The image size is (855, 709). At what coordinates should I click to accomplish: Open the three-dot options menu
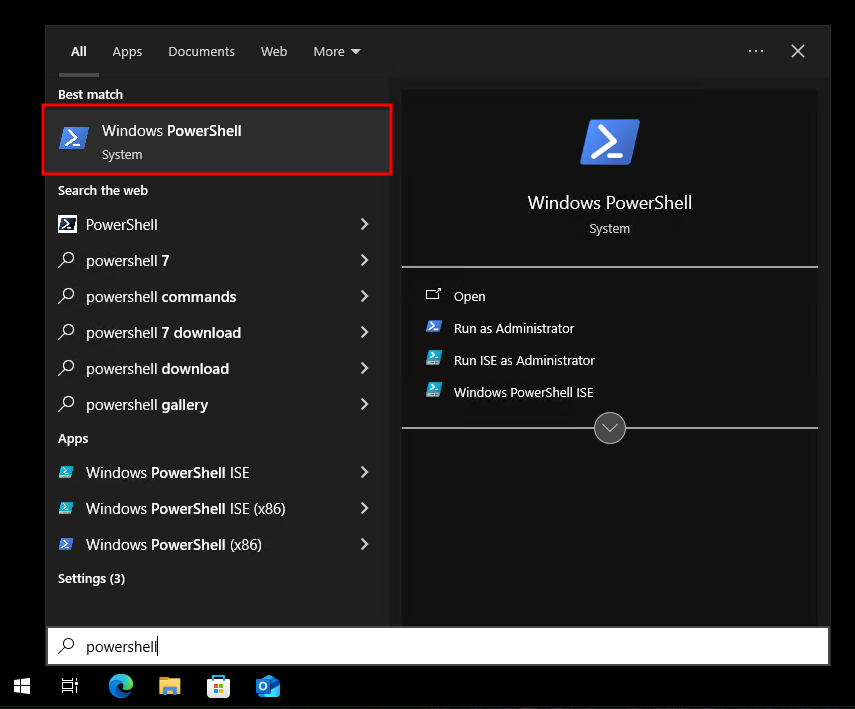click(x=756, y=51)
